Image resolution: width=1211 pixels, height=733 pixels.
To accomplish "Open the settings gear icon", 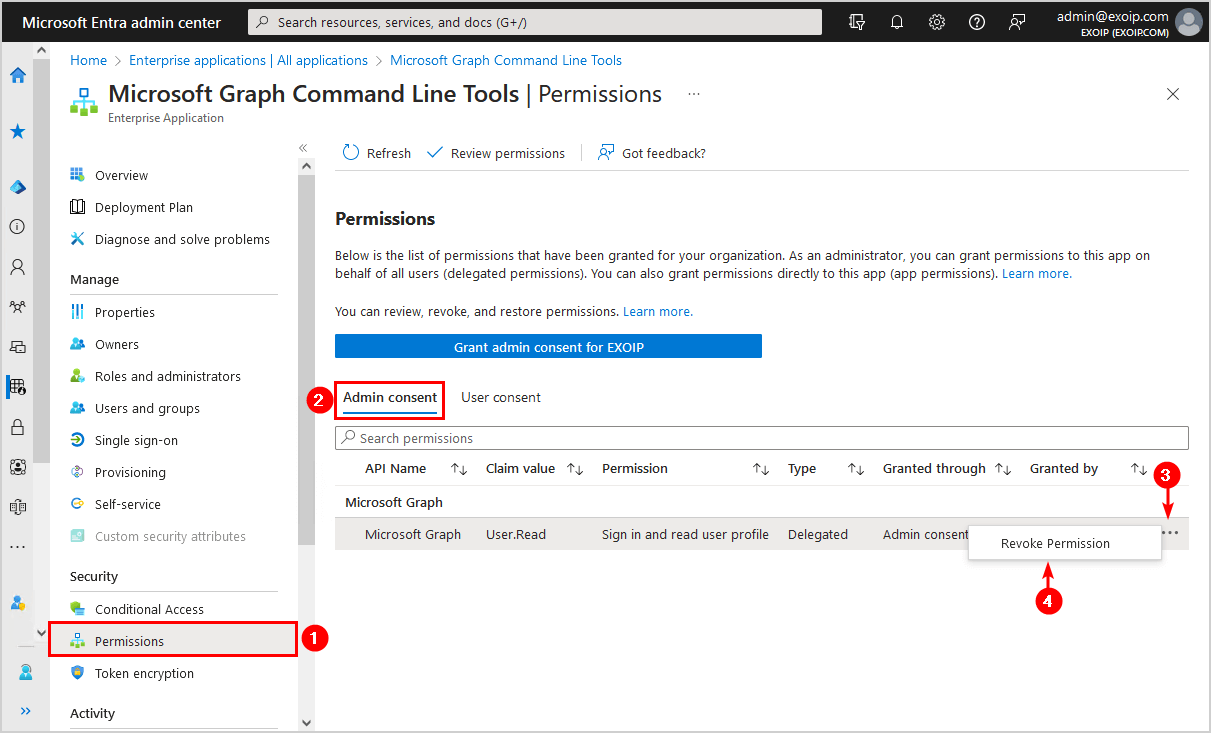I will tap(937, 22).
